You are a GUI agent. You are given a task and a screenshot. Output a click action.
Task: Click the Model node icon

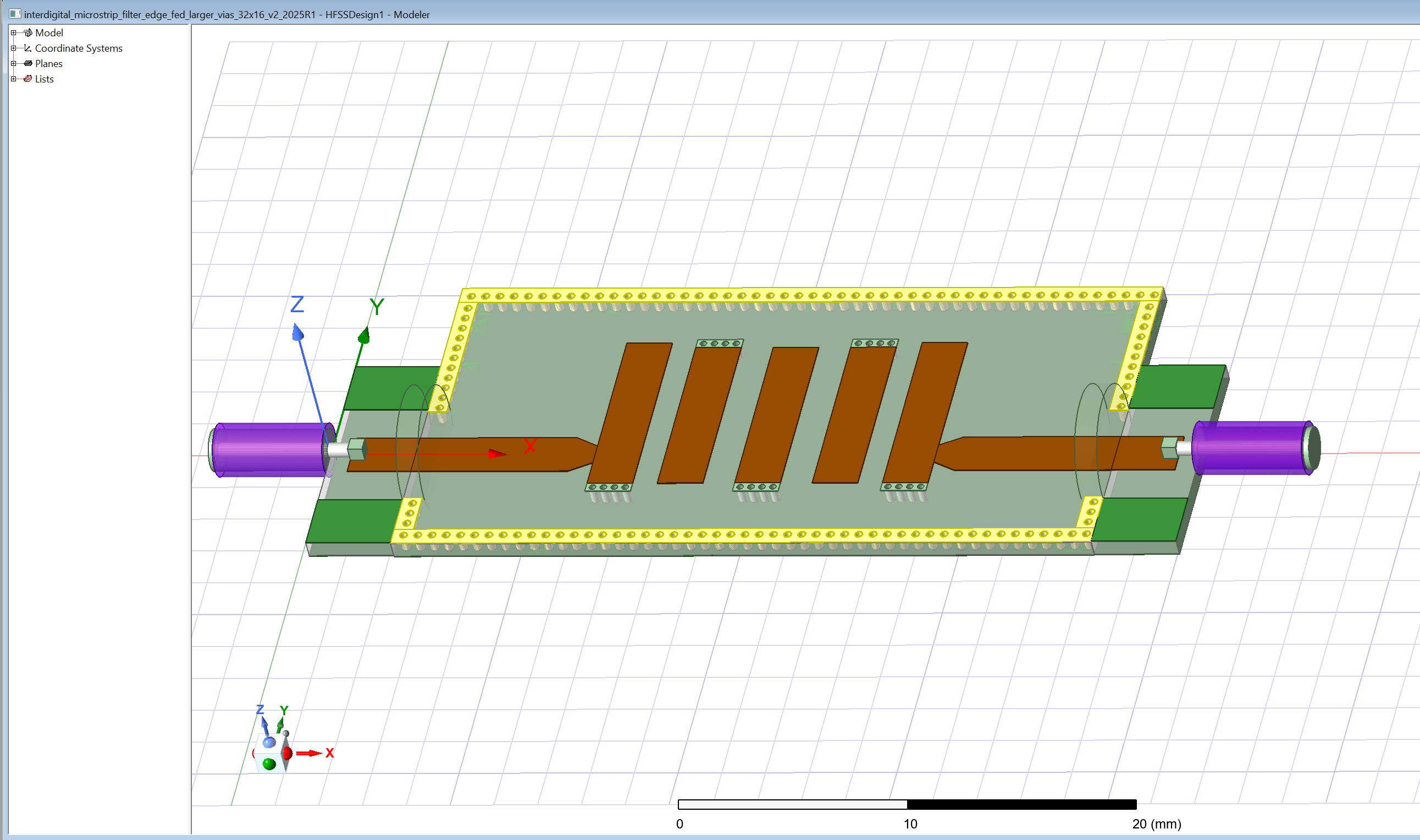pyautogui.click(x=27, y=33)
